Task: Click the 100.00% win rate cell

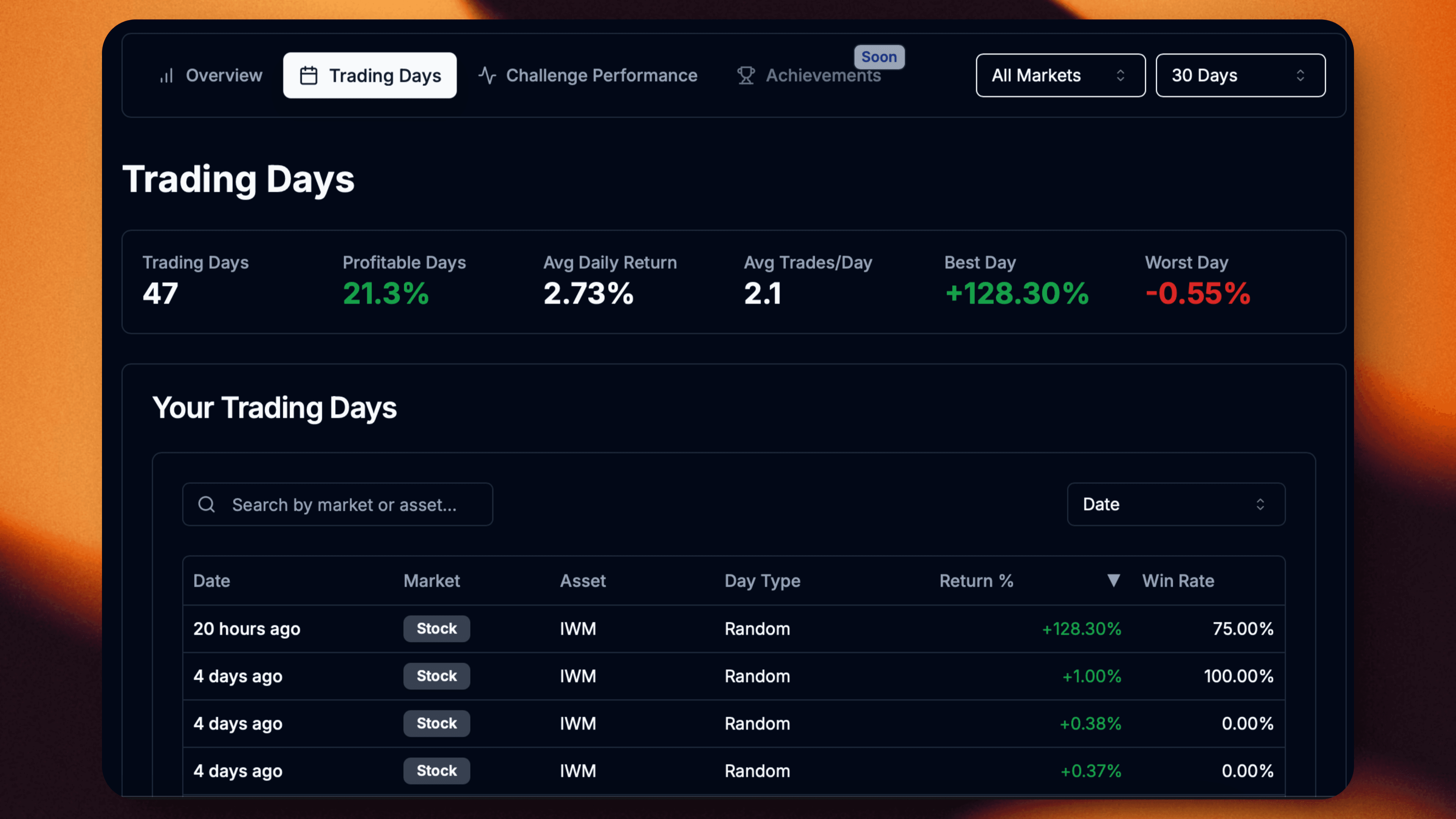Action: (x=1238, y=676)
